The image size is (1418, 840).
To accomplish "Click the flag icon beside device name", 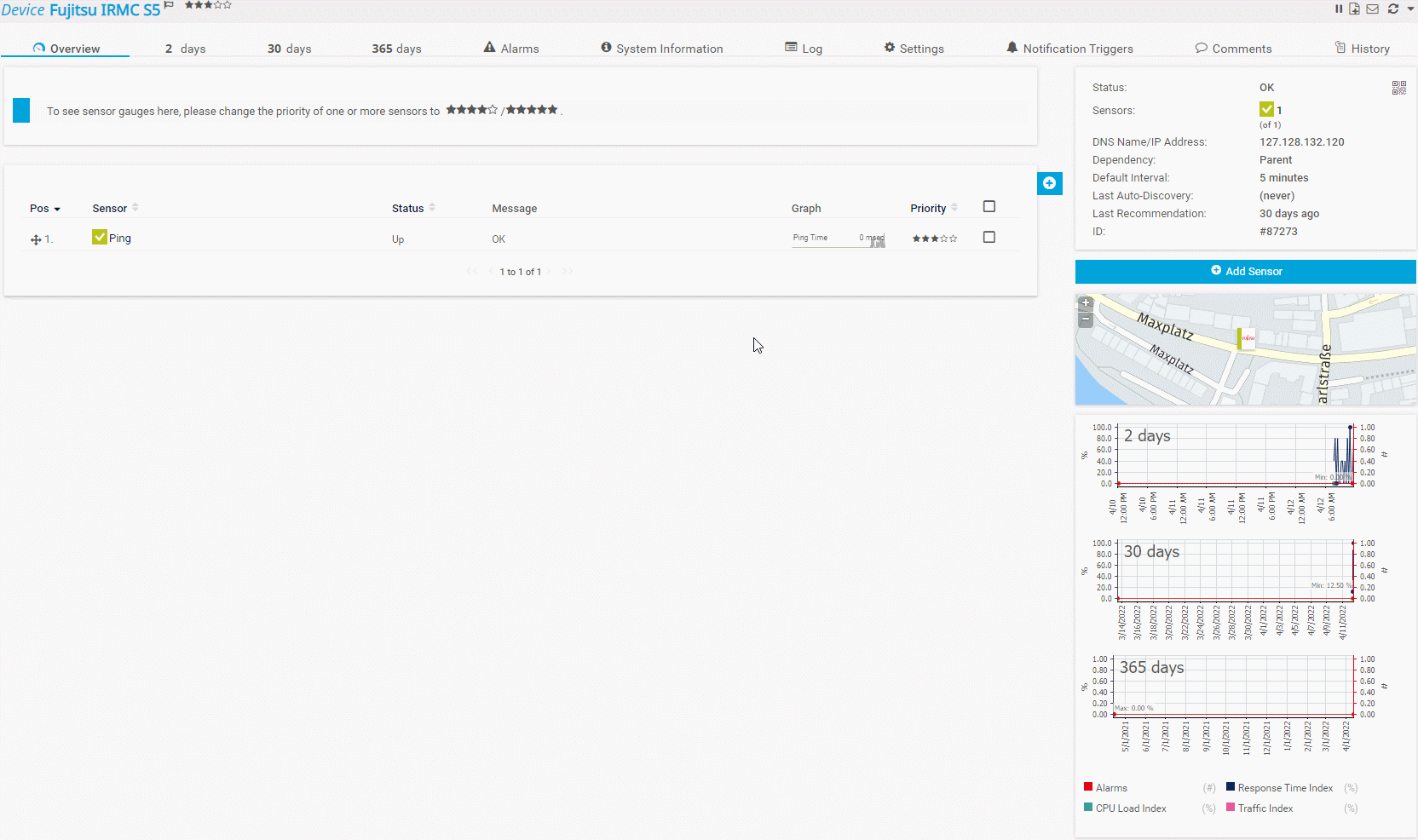I will (169, 3).
